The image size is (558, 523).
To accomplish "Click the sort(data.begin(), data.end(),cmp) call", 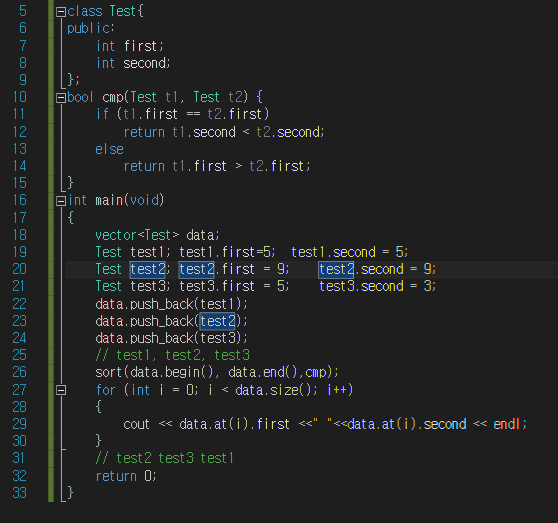I will point(217,373).
